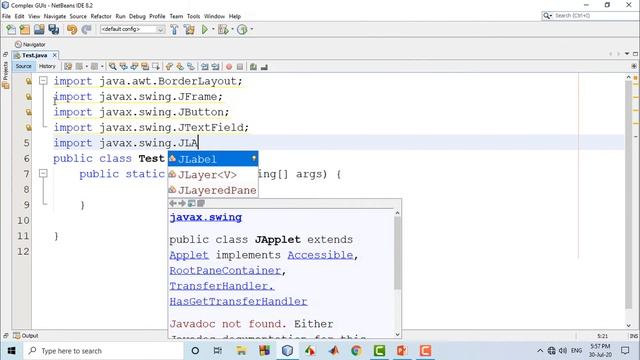Image resolution: width=640 pixels, height=360 pixels.
Task: Click the Next Bookmark editor icon
Action: 180,67
